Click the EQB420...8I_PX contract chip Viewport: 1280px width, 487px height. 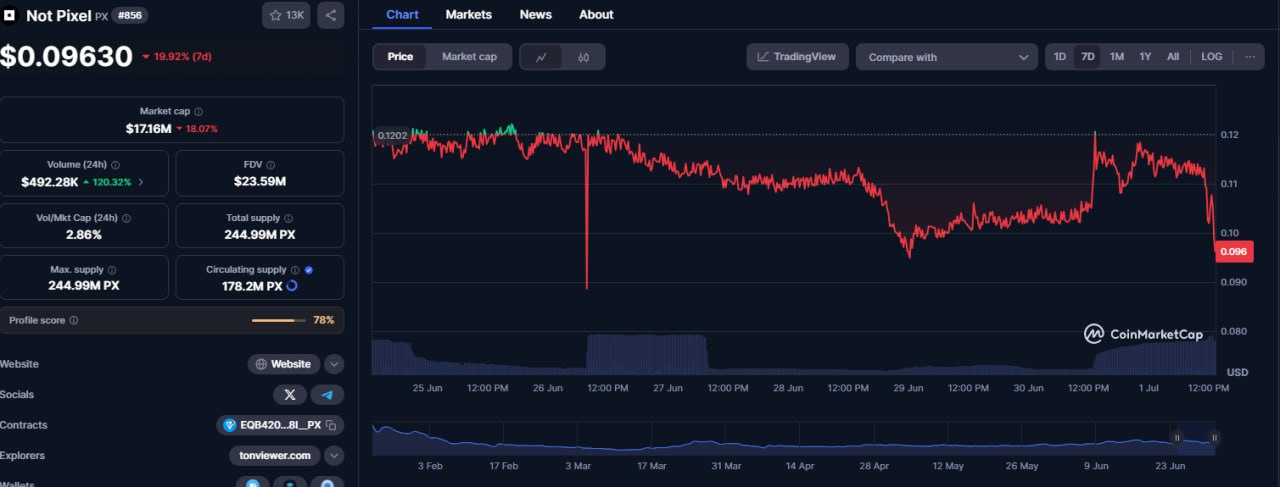(280, 425)
